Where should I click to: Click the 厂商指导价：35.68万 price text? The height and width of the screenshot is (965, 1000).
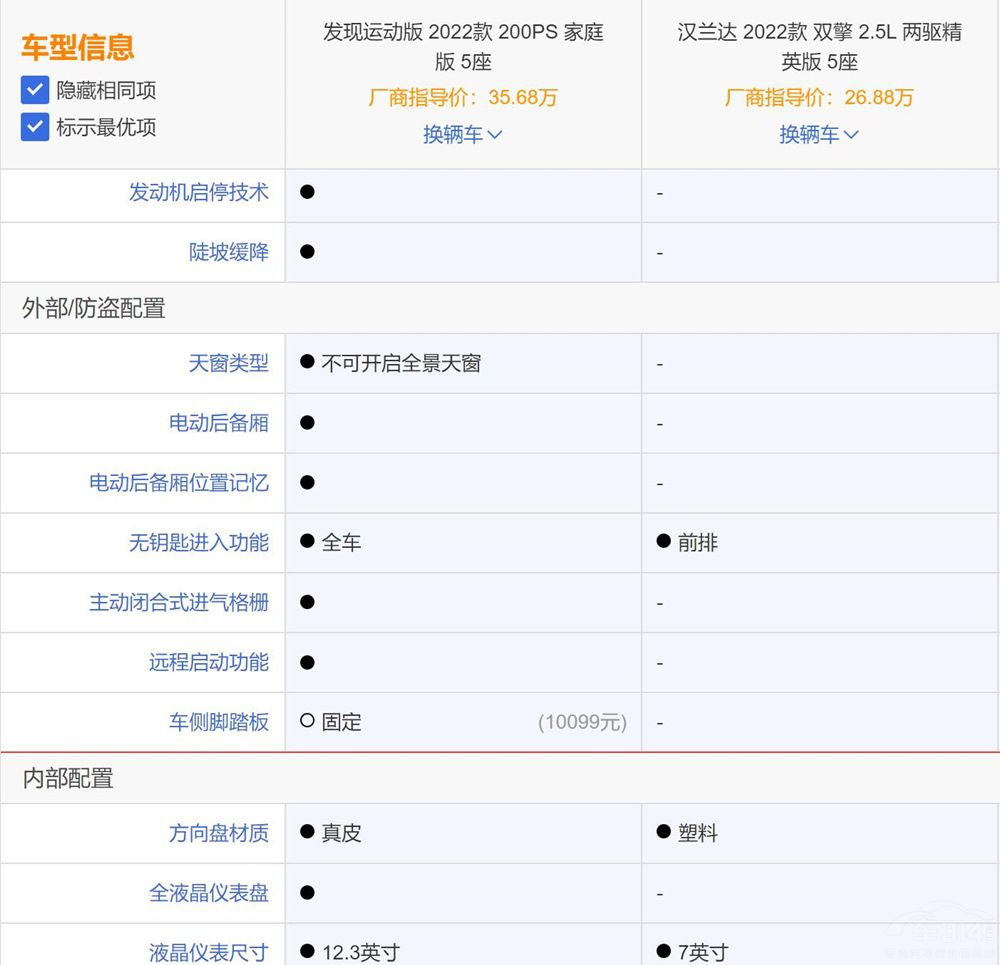pos(462,98)
